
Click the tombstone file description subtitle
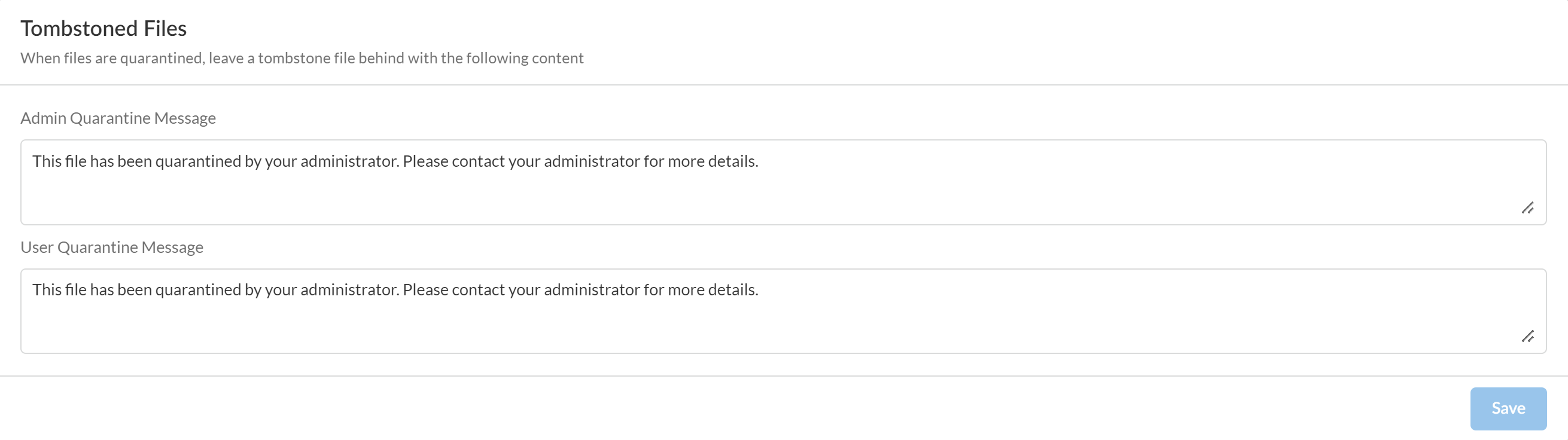point(302,59)
